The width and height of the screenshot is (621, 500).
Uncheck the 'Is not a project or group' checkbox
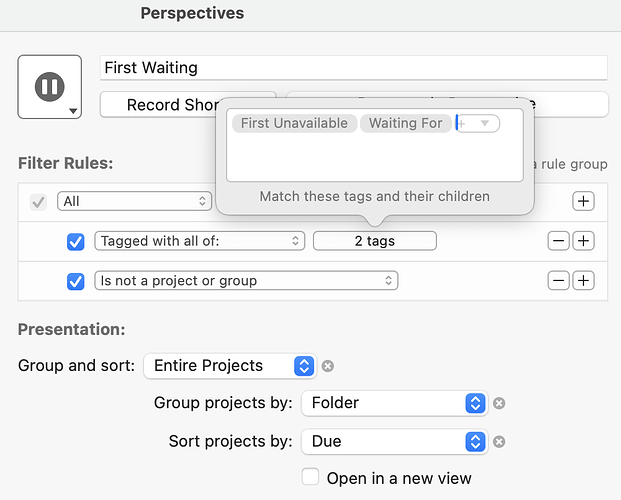75,281
